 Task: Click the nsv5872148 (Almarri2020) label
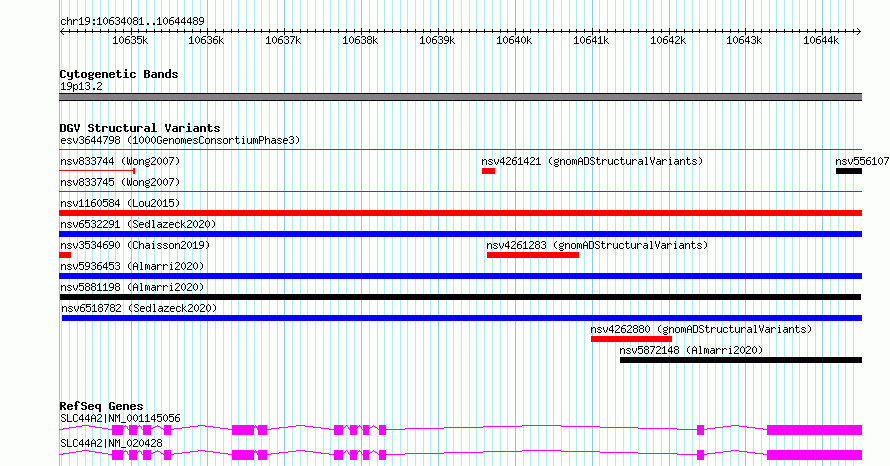[x=691, y=350]
